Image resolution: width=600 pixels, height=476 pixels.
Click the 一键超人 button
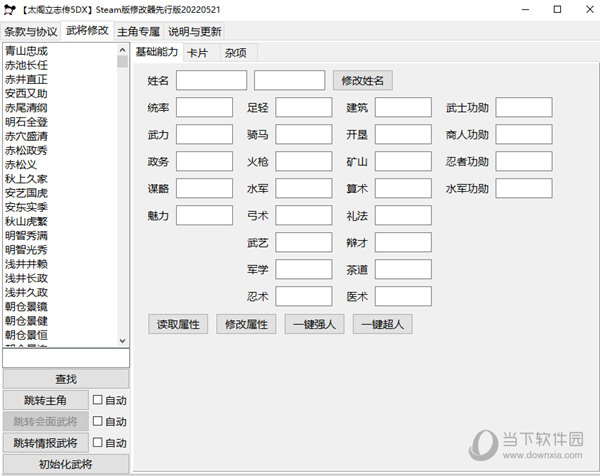382,324
